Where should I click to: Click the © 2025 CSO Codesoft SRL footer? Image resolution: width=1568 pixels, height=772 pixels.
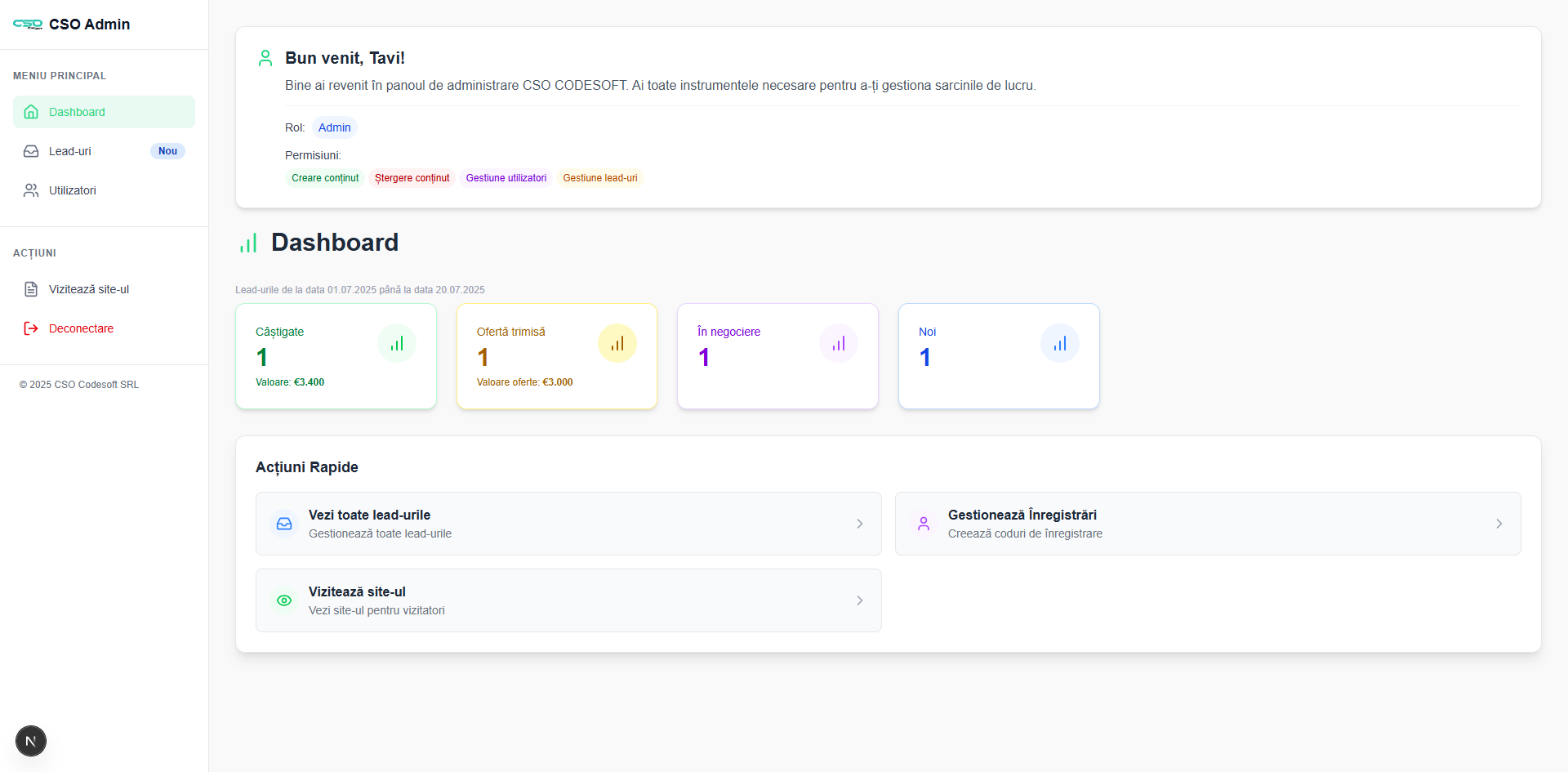79,385
